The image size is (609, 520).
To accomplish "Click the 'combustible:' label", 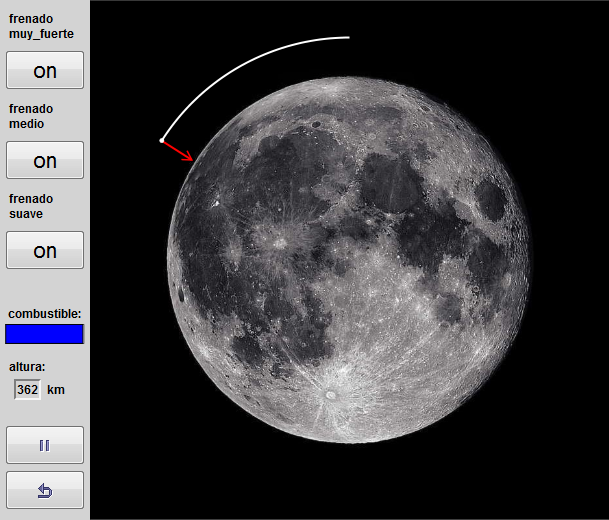I will (45, 314).
